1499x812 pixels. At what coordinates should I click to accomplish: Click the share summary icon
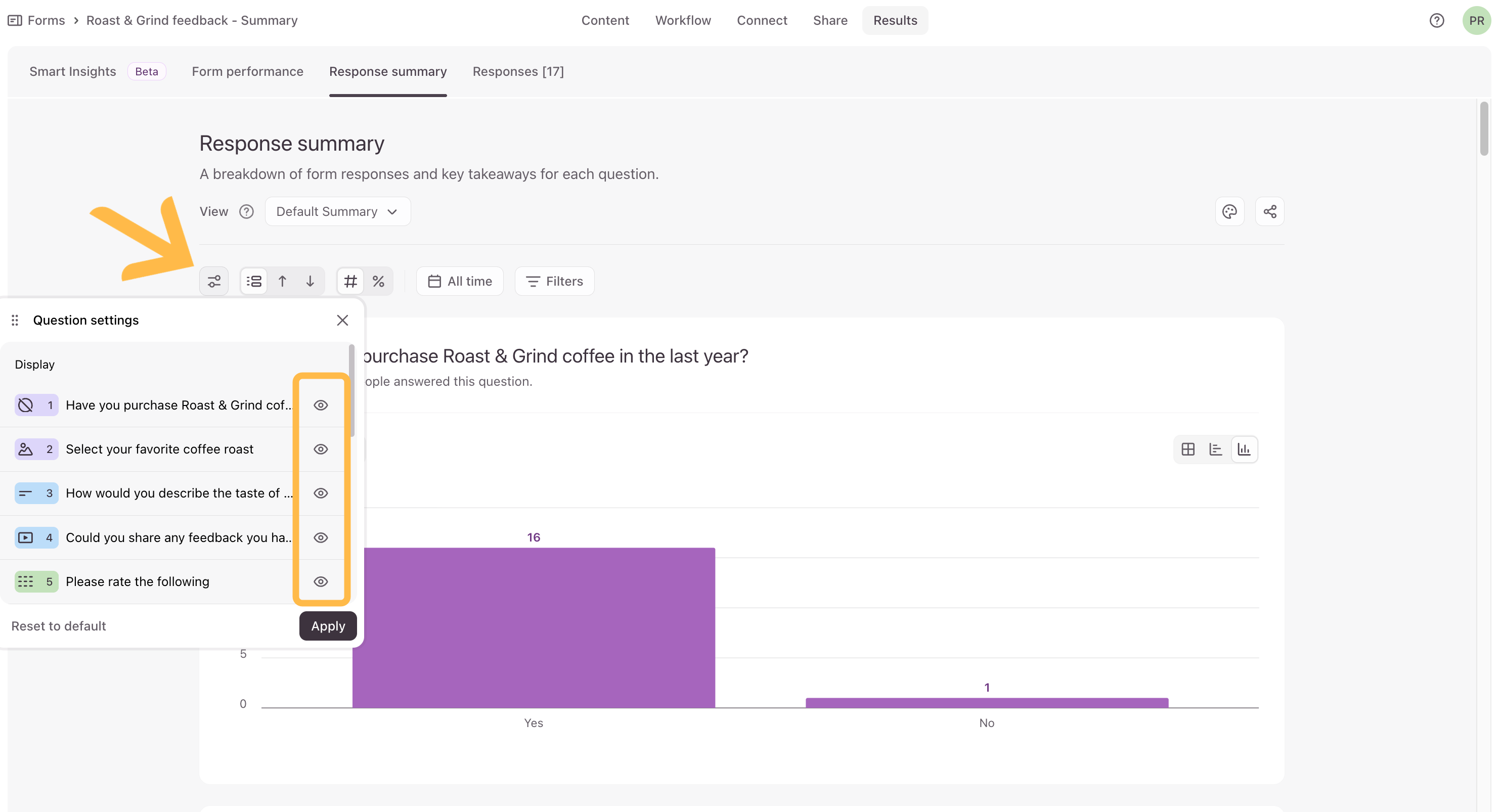point(1270,212)
